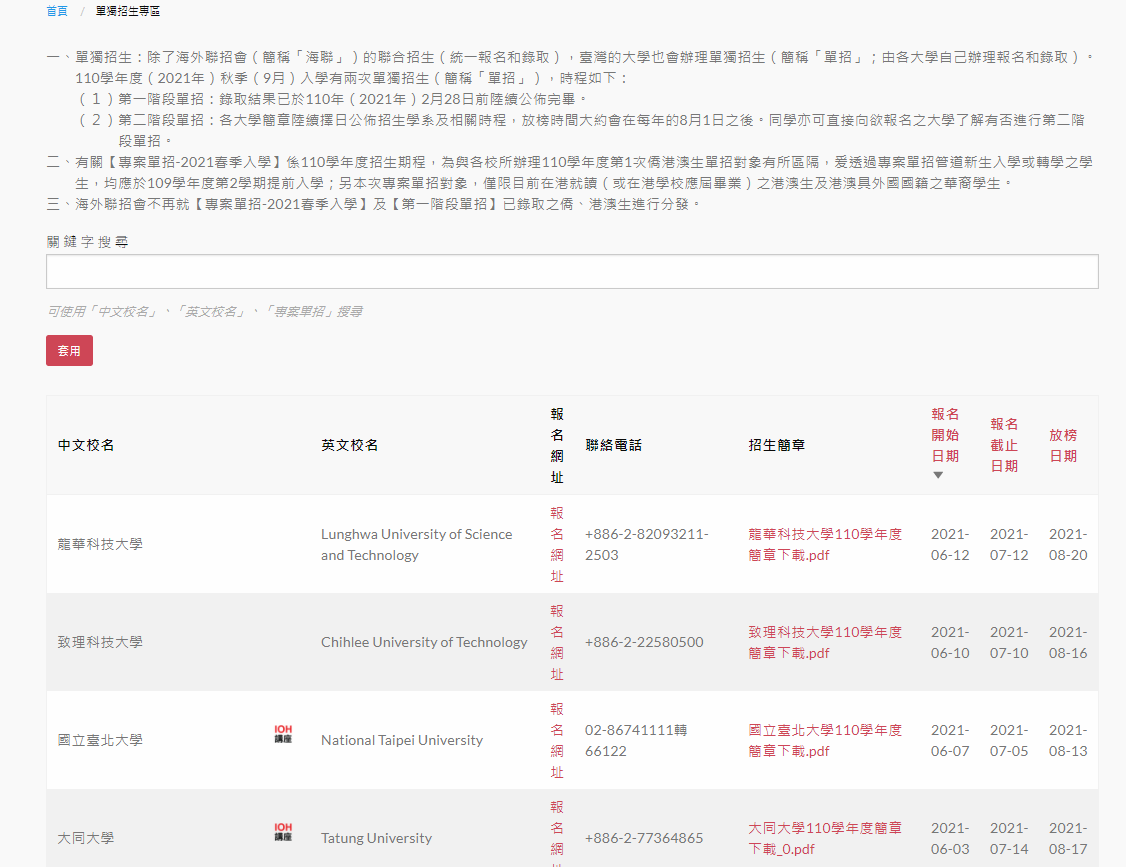The image size is (1126, 867).
Task: Open 大同大學 registration website link
Action: coord(557,835)
